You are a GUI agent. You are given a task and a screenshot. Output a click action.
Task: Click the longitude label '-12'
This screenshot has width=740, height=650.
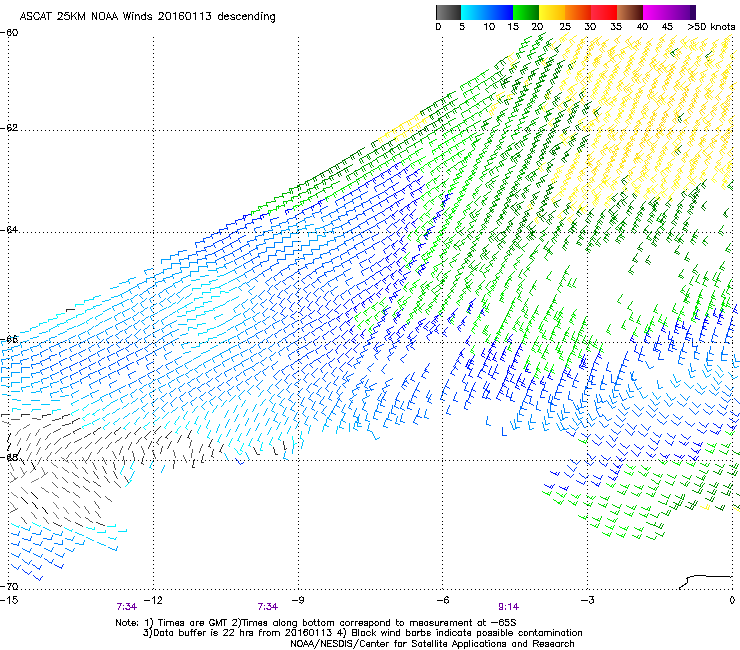pyautogui.click(x=153, y=600)
